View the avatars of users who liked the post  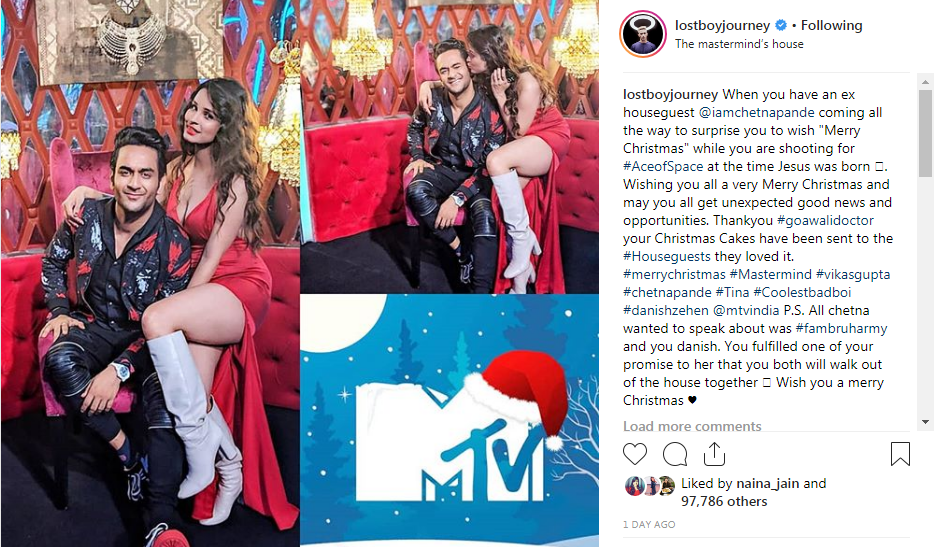click(649, 486)
